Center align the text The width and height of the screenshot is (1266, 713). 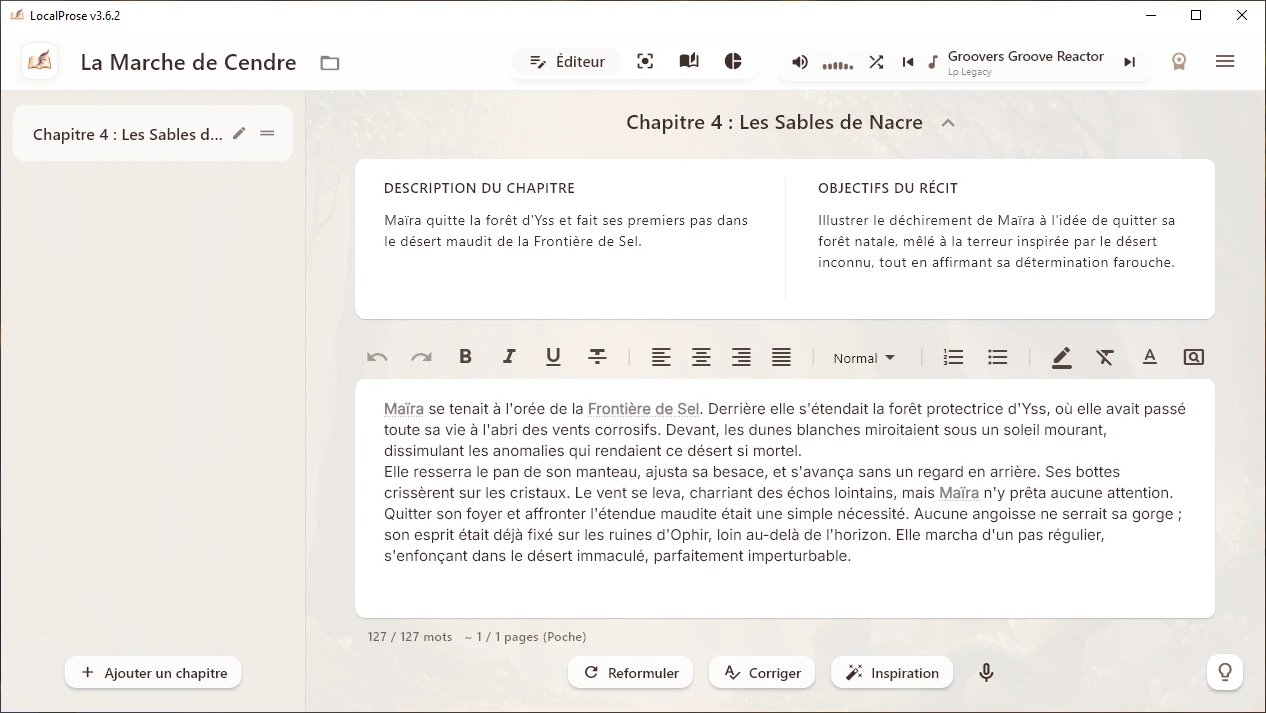pyautogui.click(x=701, y=357)
